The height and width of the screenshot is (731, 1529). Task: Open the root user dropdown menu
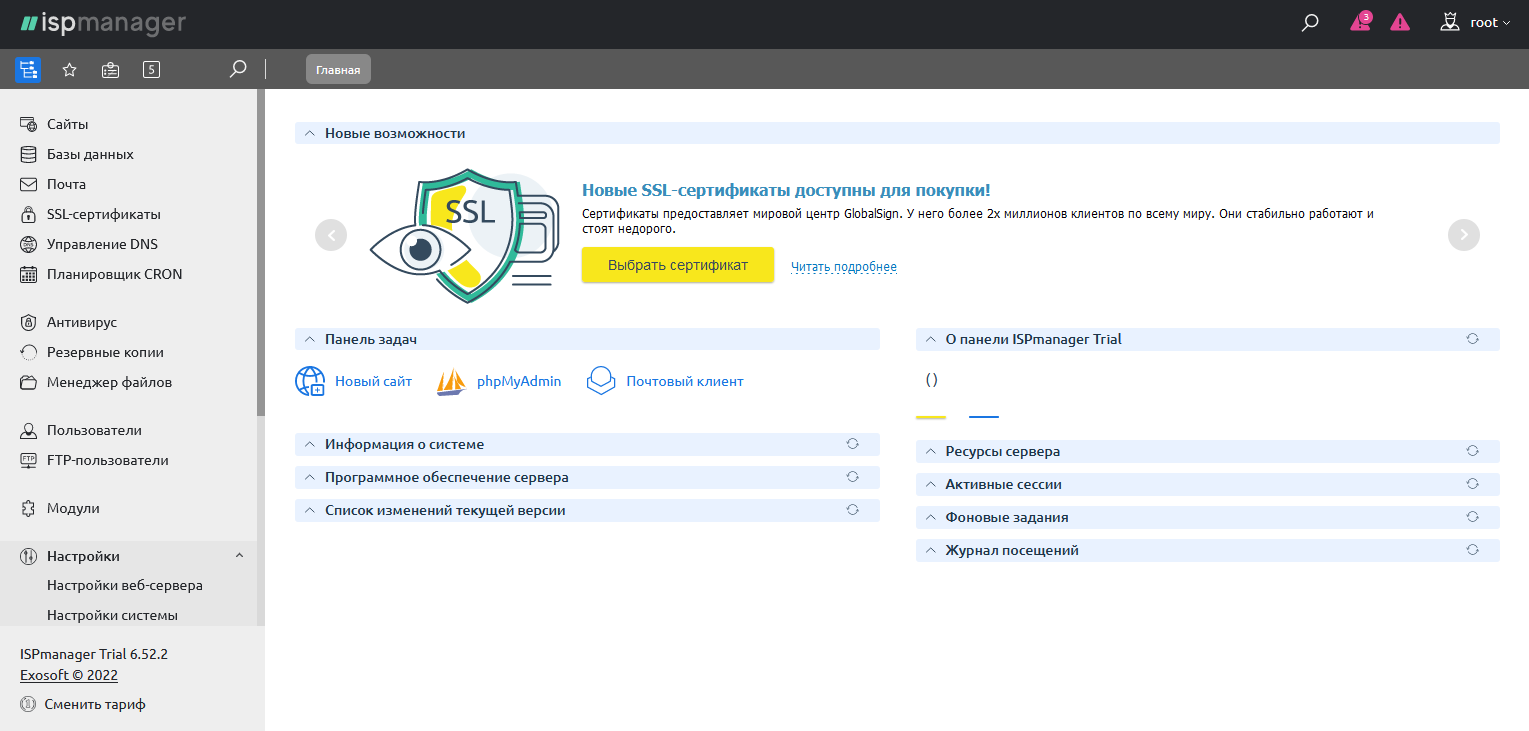[x=1490, y=22]
